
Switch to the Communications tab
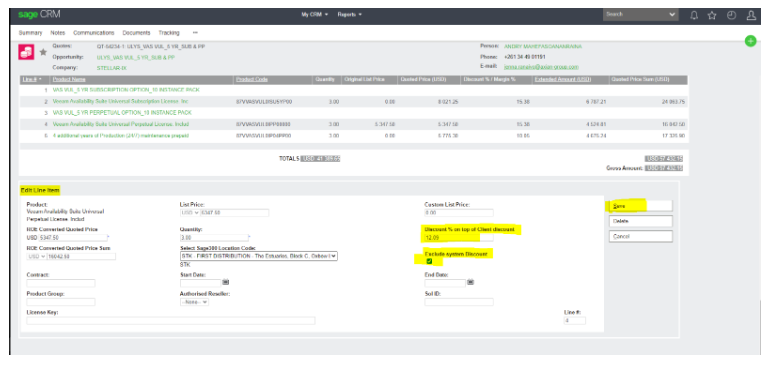tap(94, 33)
